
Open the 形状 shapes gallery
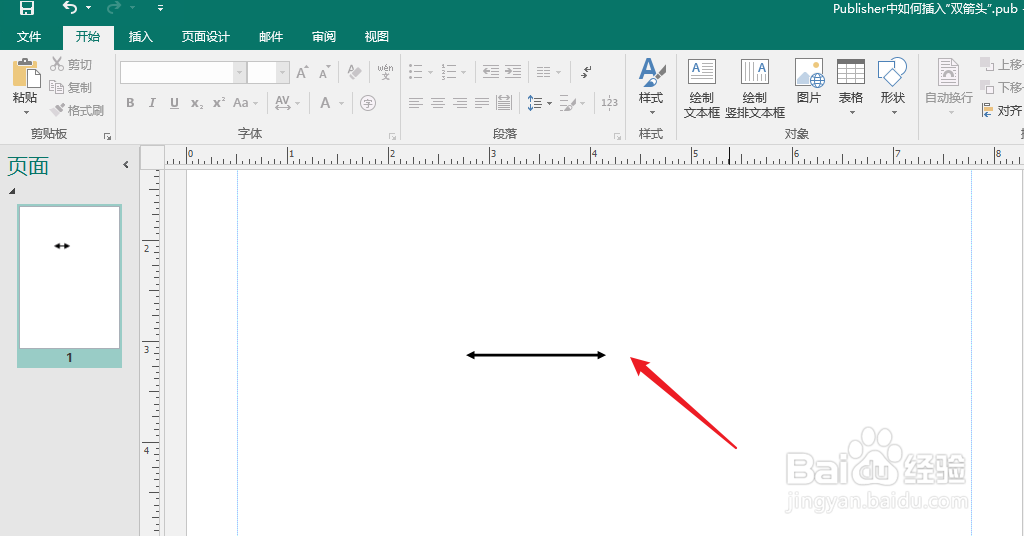pyautogui.click(x=893, y=87)
